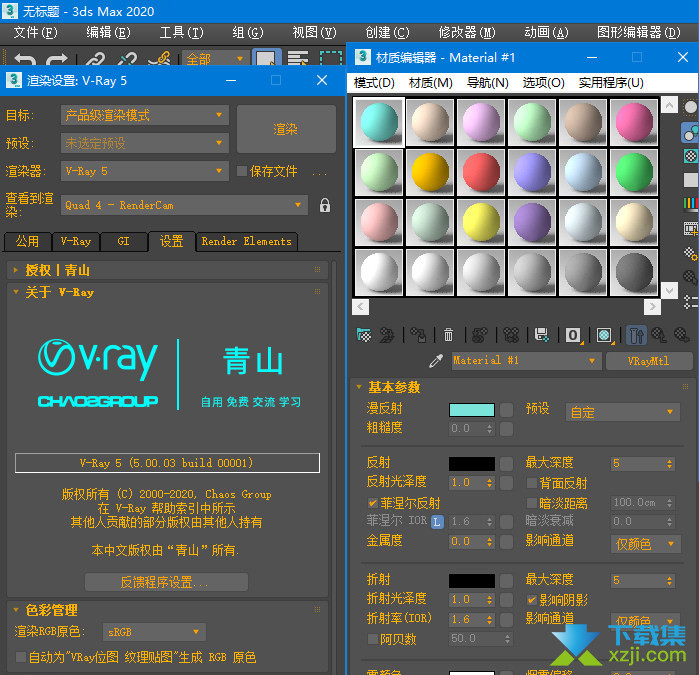This screenshot has width=699, height=675.
Task: Click the Put to Library floppy icon
Action: [x=542, y=334]
